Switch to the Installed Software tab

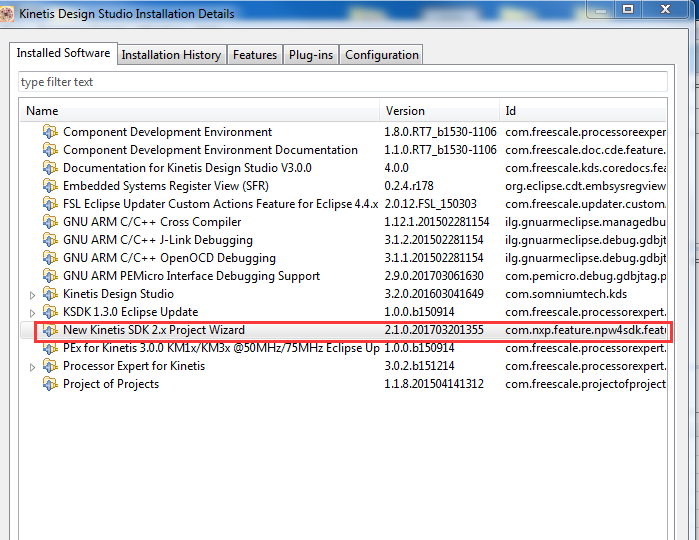(x=63, y=53)
